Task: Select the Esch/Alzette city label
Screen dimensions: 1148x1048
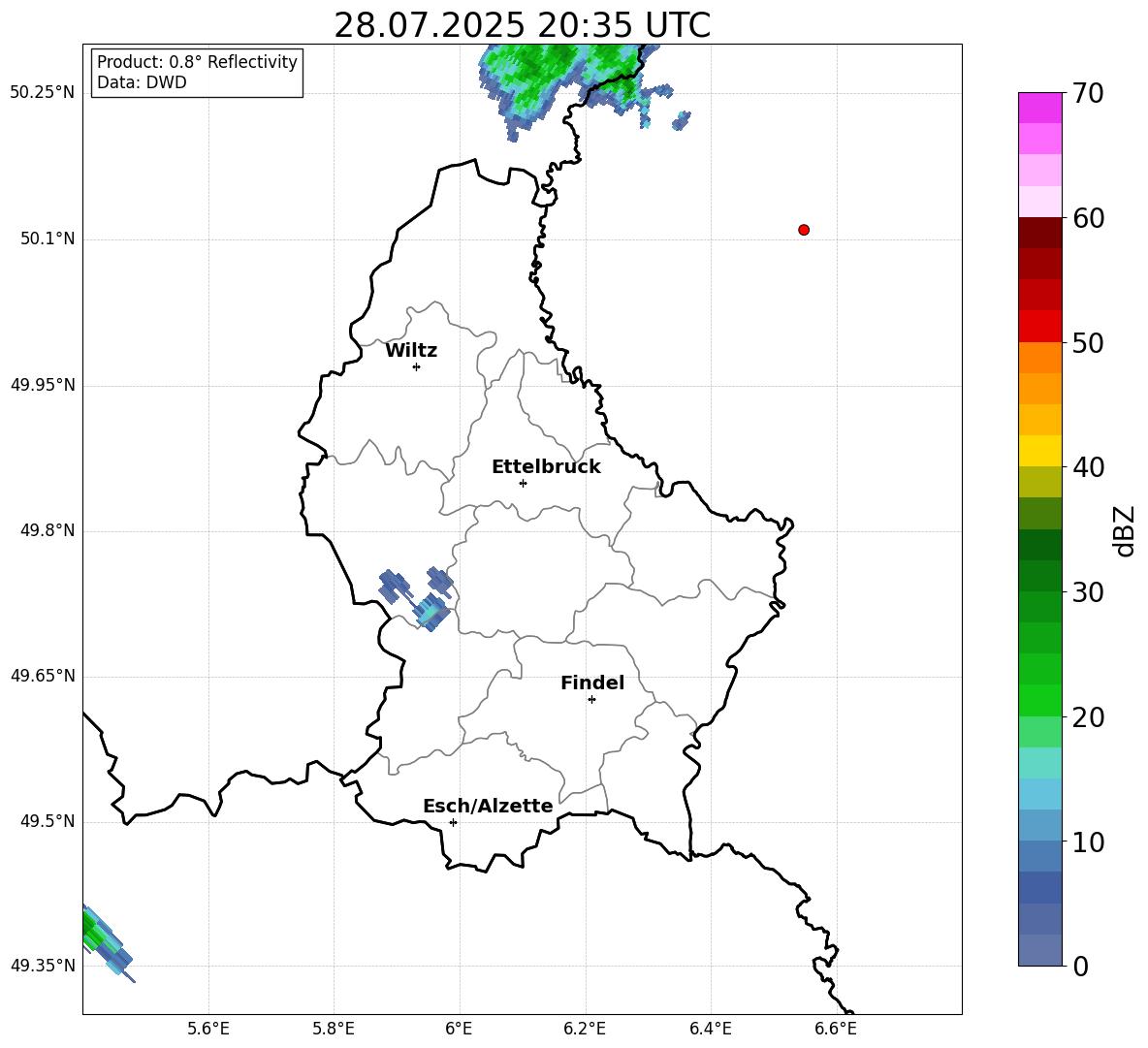Action: click(x=489, y=806)
